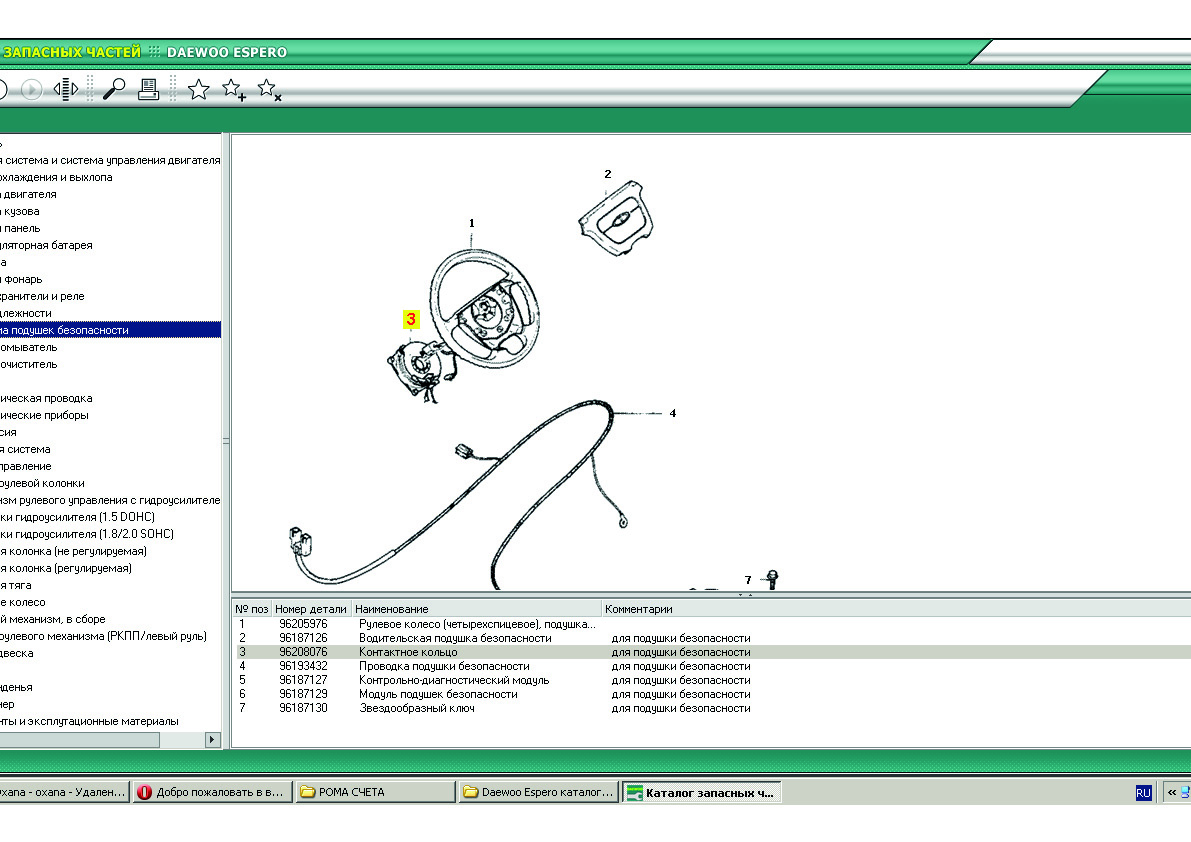Click the 'Номер детали' column header
This screenshot has height=842, width=1191.
pyautogui.click(x=311, y=609)
